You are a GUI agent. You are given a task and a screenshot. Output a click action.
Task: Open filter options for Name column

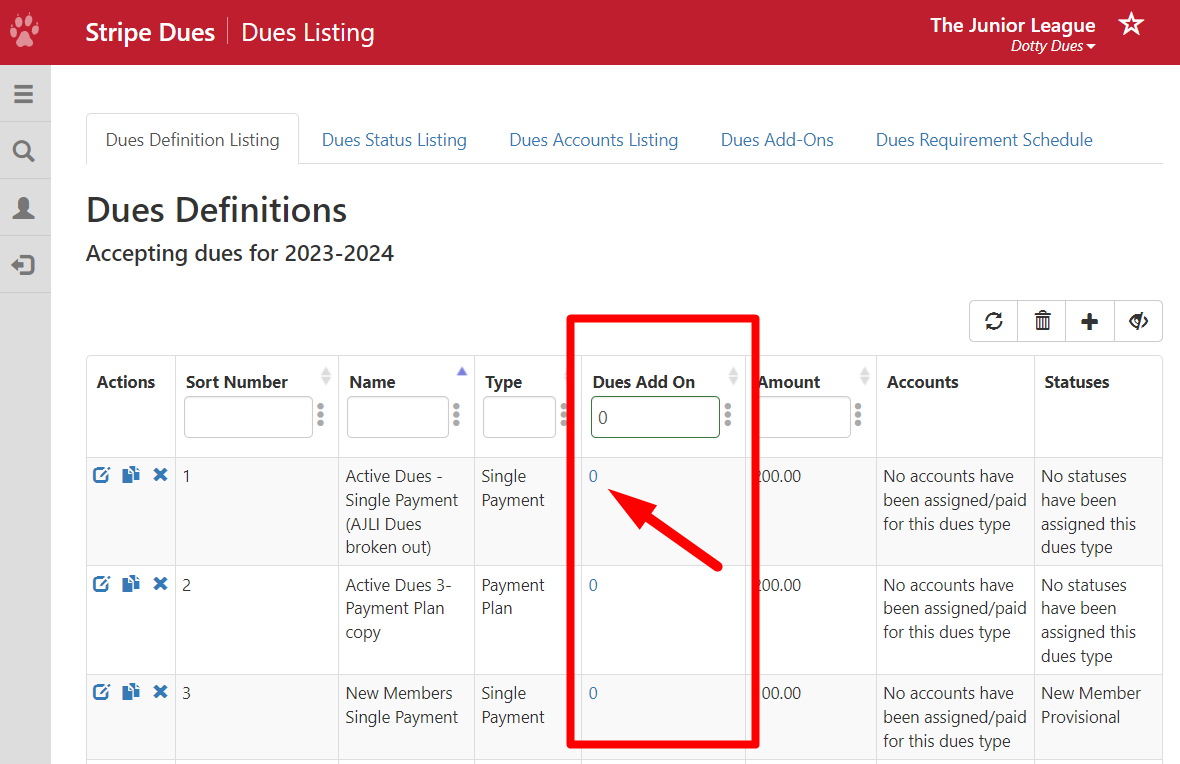coord(456,415)
